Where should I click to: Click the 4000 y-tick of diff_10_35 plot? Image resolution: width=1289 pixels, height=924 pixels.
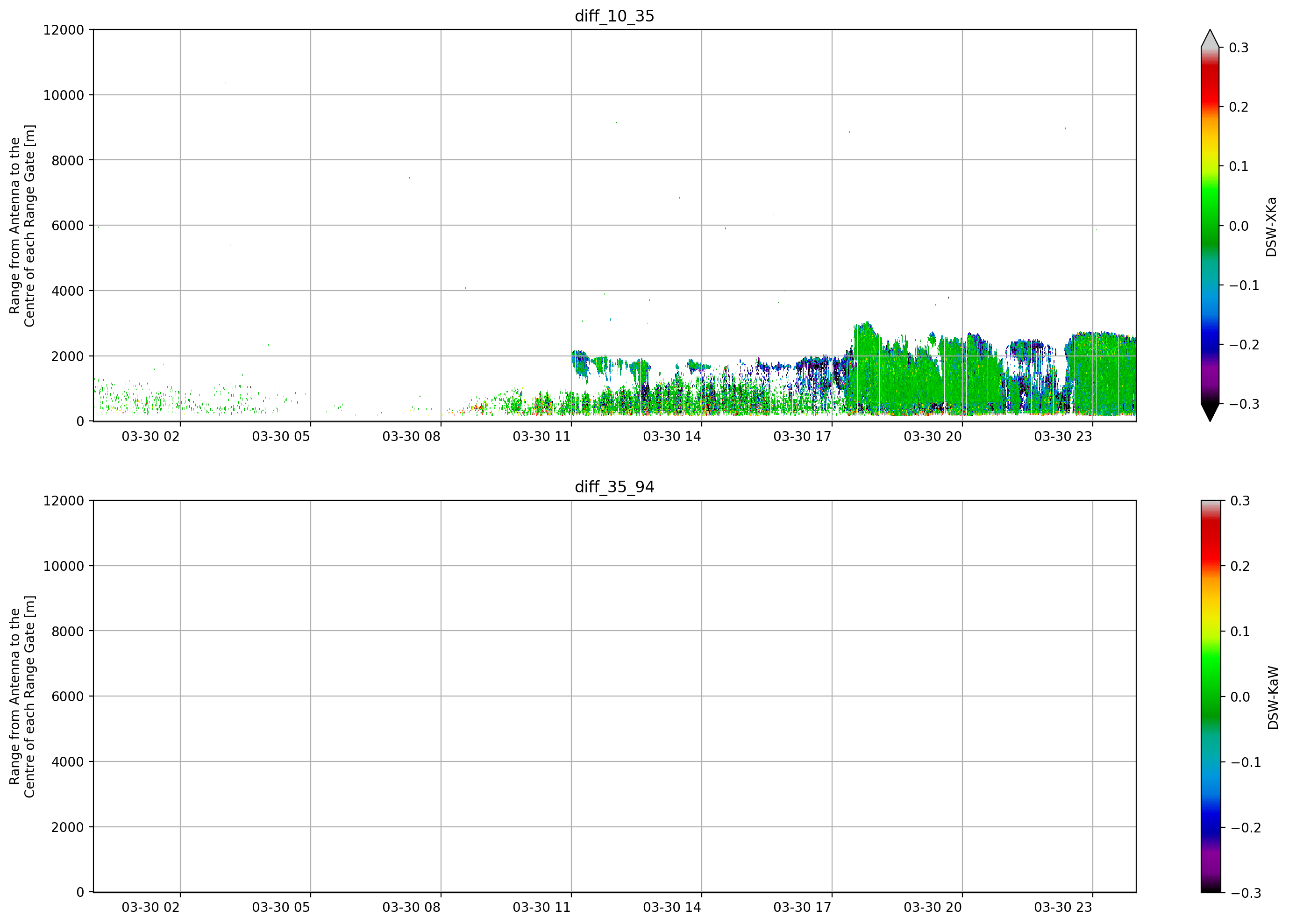pos(68,291)
